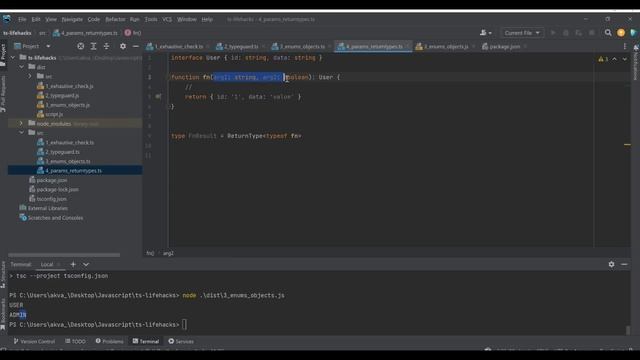Open the TODO tool window
The width and height of the screenshot is (640, 360).
(x=75, y=341)
